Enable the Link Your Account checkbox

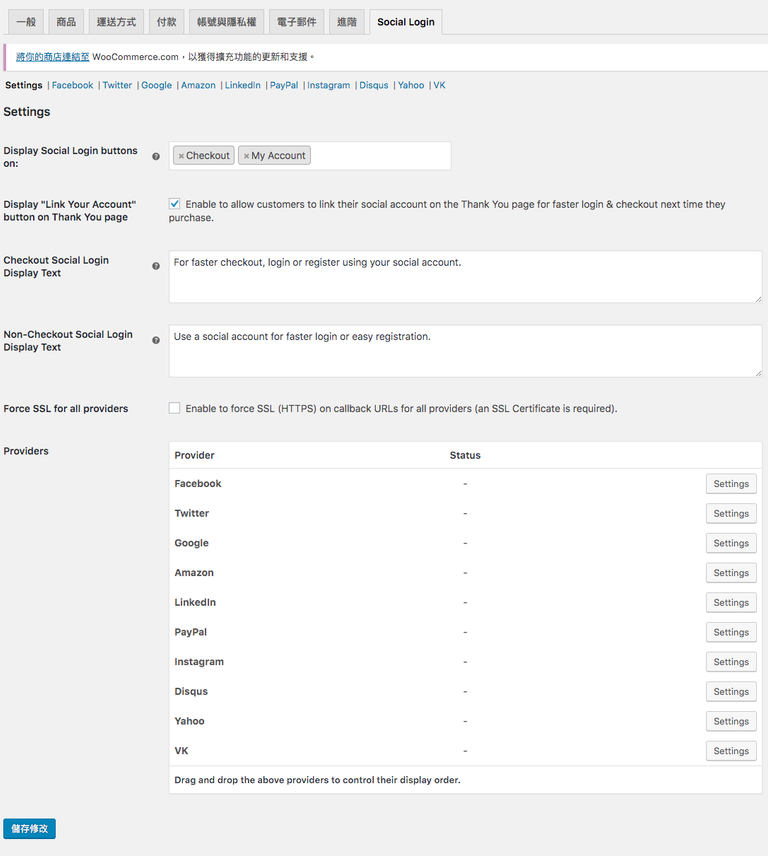point(175,204)
